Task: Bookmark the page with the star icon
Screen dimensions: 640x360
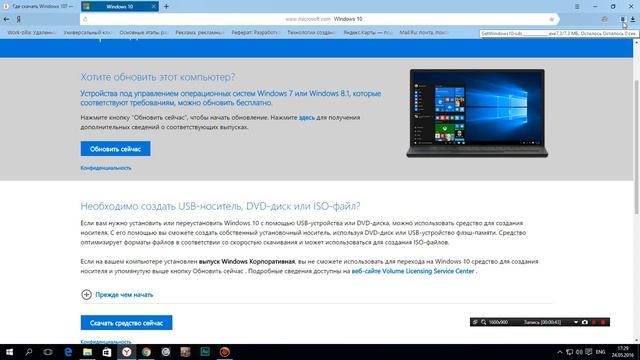Action: (551, 19)
